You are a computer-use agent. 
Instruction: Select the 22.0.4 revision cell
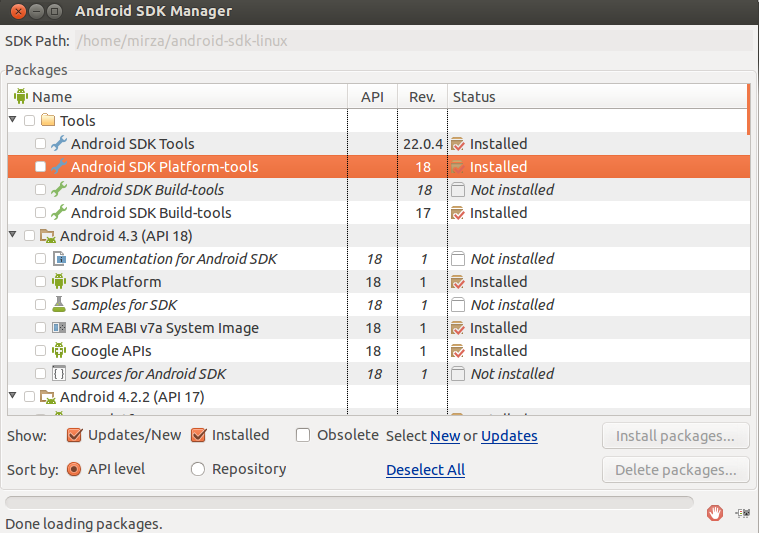pos(423,144)
